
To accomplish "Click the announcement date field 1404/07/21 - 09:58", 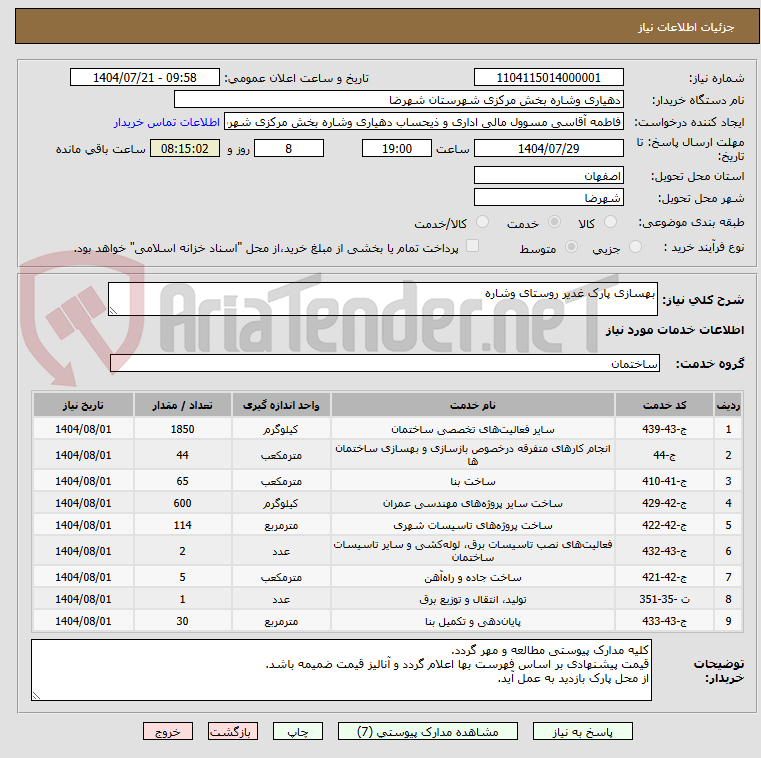I will tap(145, 78).
